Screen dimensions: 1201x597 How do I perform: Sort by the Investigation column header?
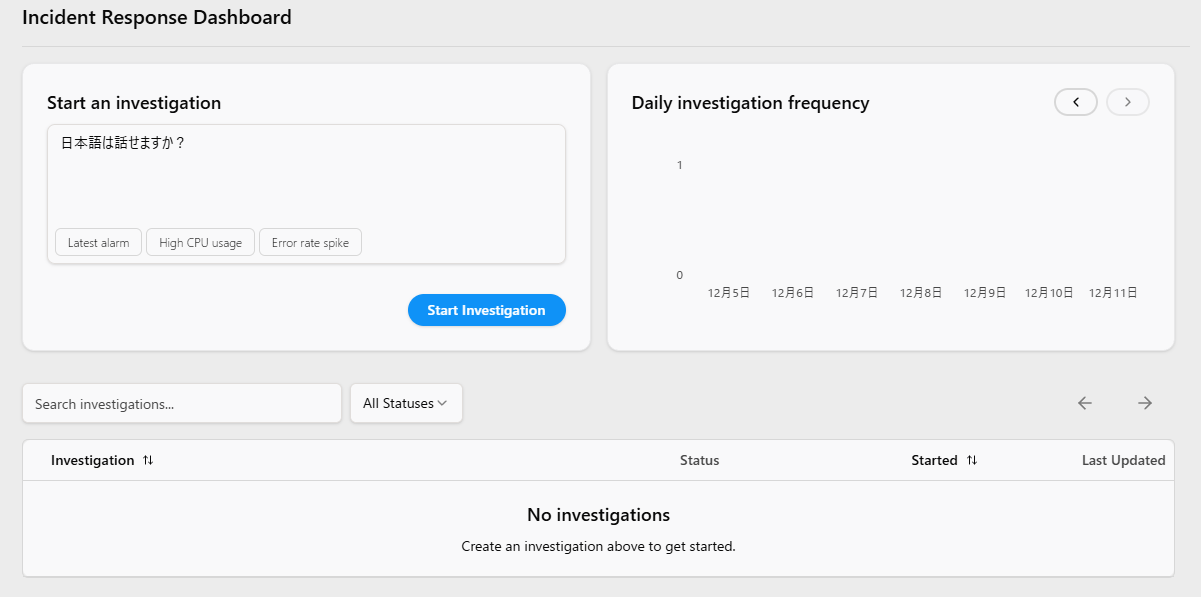click(x=92, y=460)
